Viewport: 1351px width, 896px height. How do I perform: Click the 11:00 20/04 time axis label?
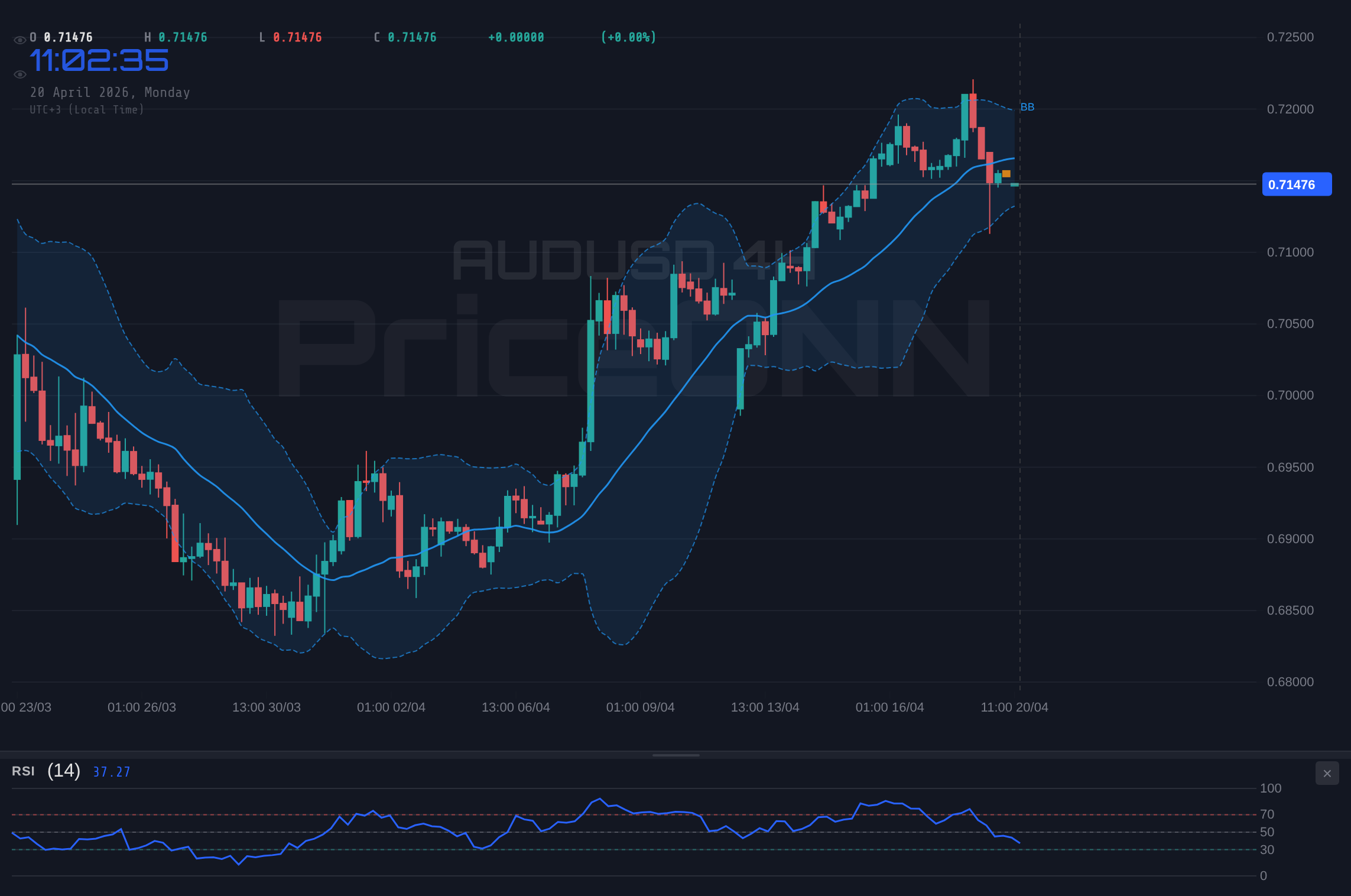pos(1015,707)
